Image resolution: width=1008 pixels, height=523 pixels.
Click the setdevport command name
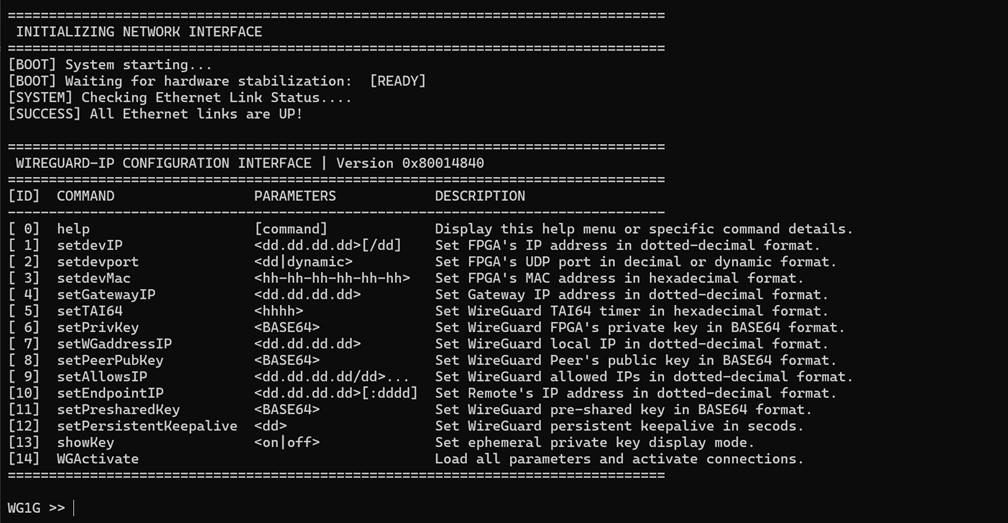click(x=98, y=262)
